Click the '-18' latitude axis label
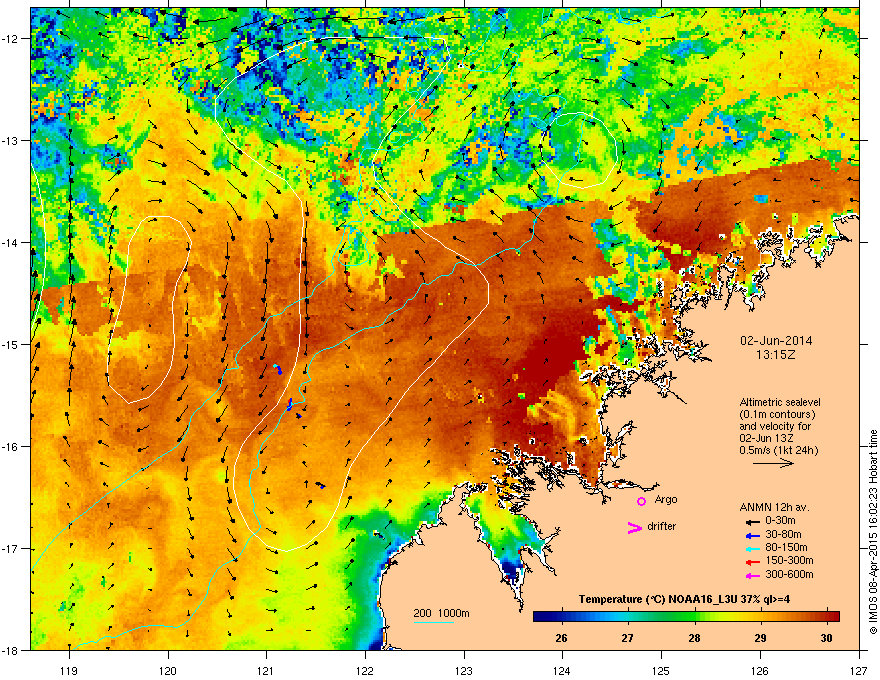 pos(10,651)
